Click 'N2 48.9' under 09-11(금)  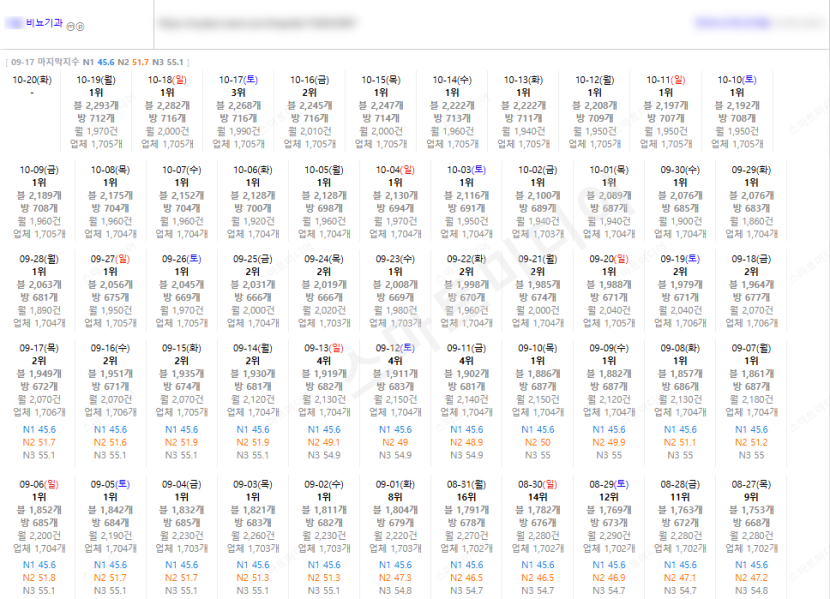(466, 442)
